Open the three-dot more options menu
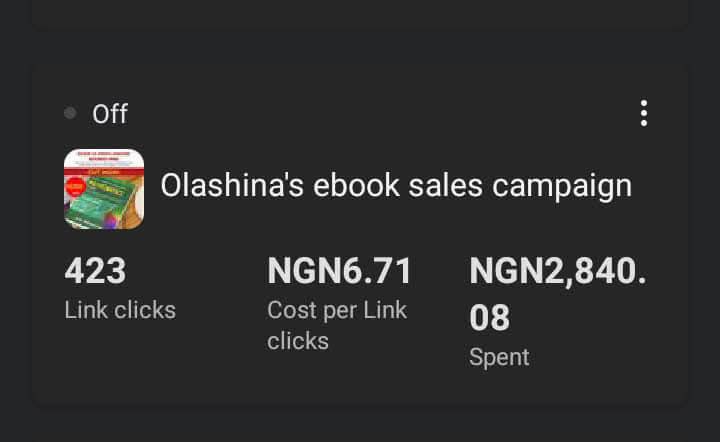 click(643, 113)
